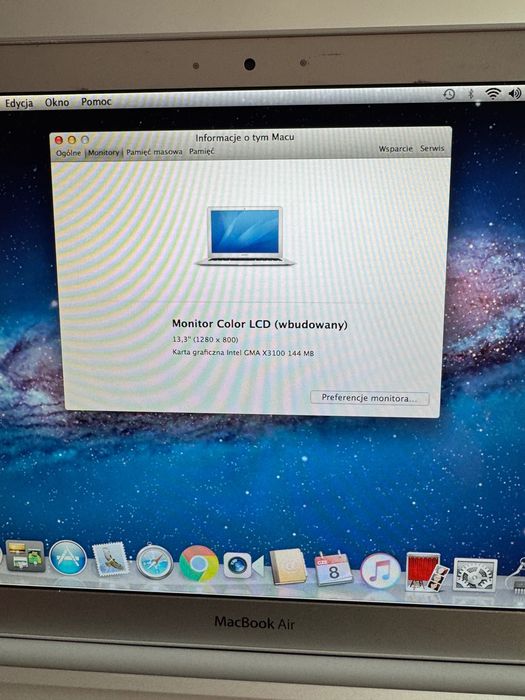Switch to the Ogólne tab
Image resolution: width=525 pixels, height=700 pixels.
pyautogui.click(x=68, y=153)
